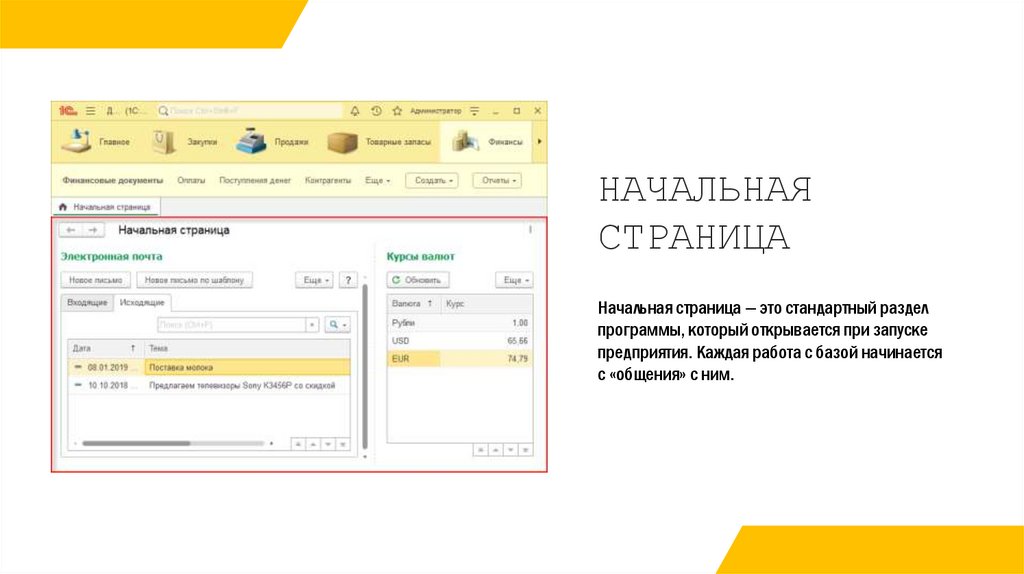Expand Еще menu in Курсы валют

[x=514, y=280]
